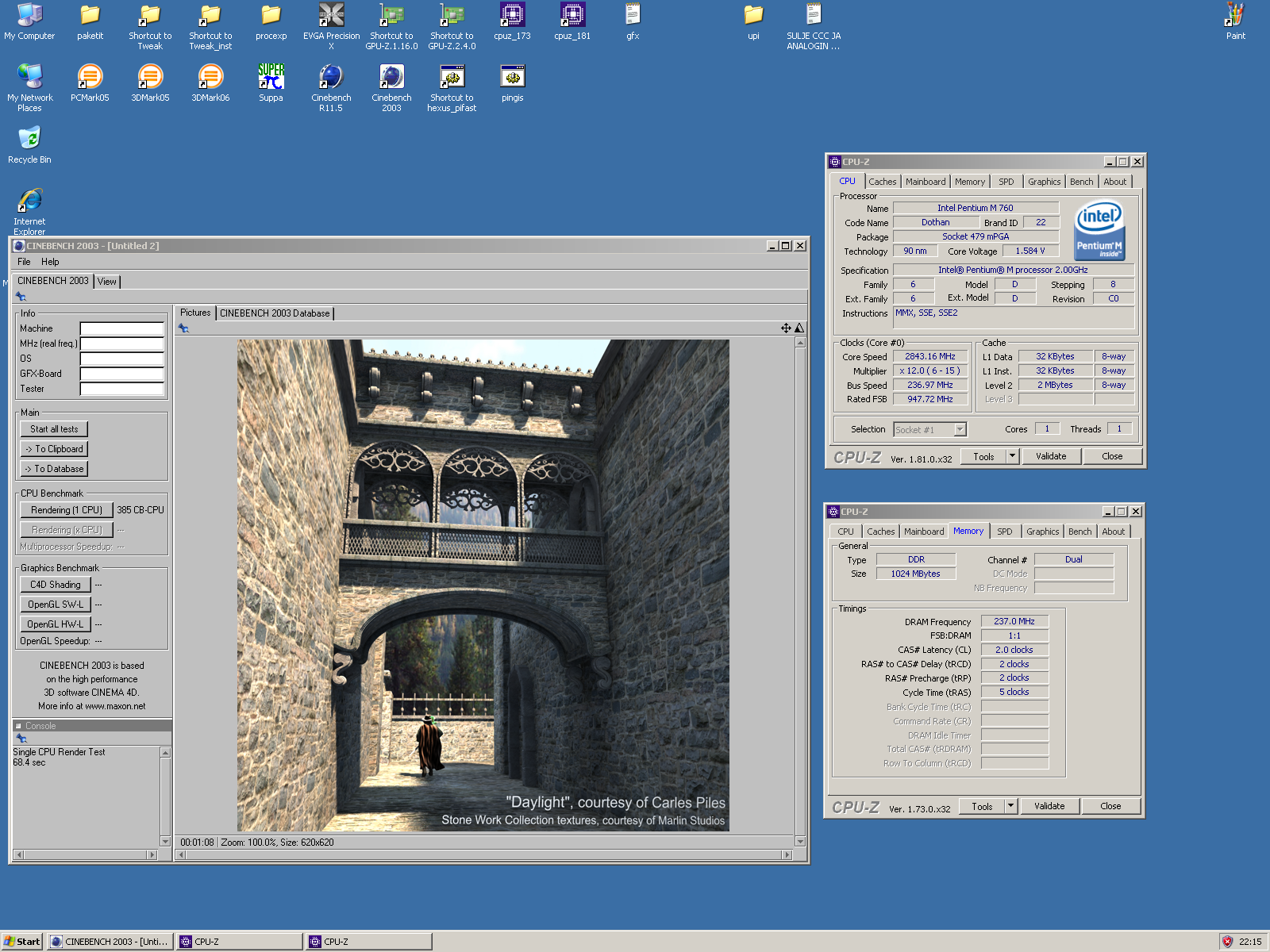Open the upi folder icon
Viewport: 1270px width, 952px height.
coord(753,21)
